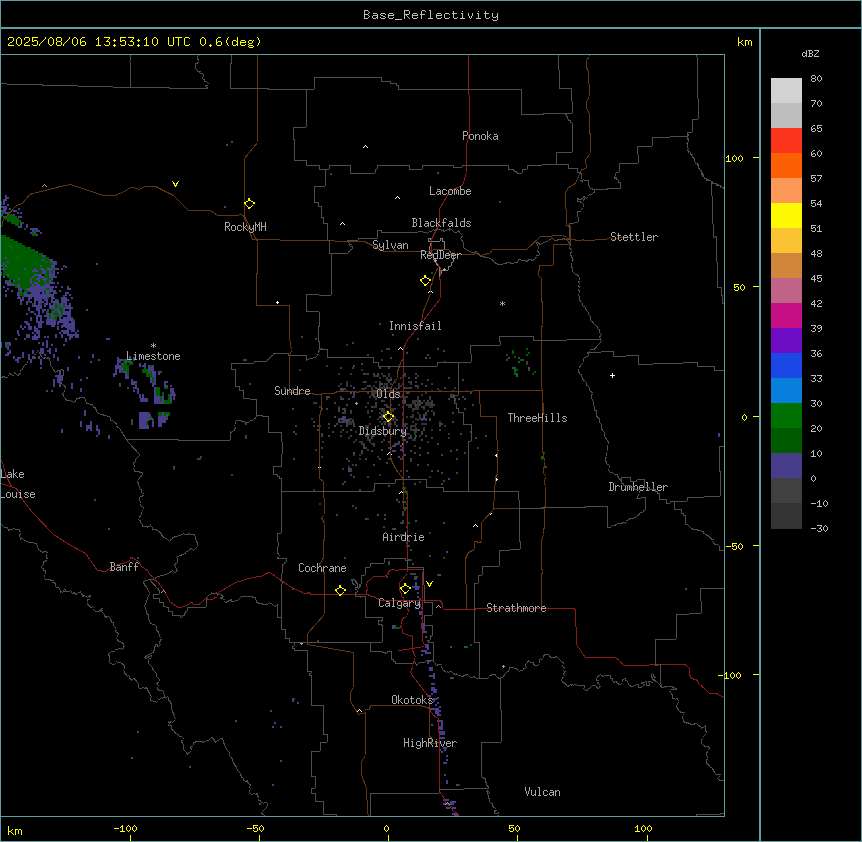Click the yellow diamond marker beside RockyMH
Viewport: 862px width, 842px height.
point(250,204)
